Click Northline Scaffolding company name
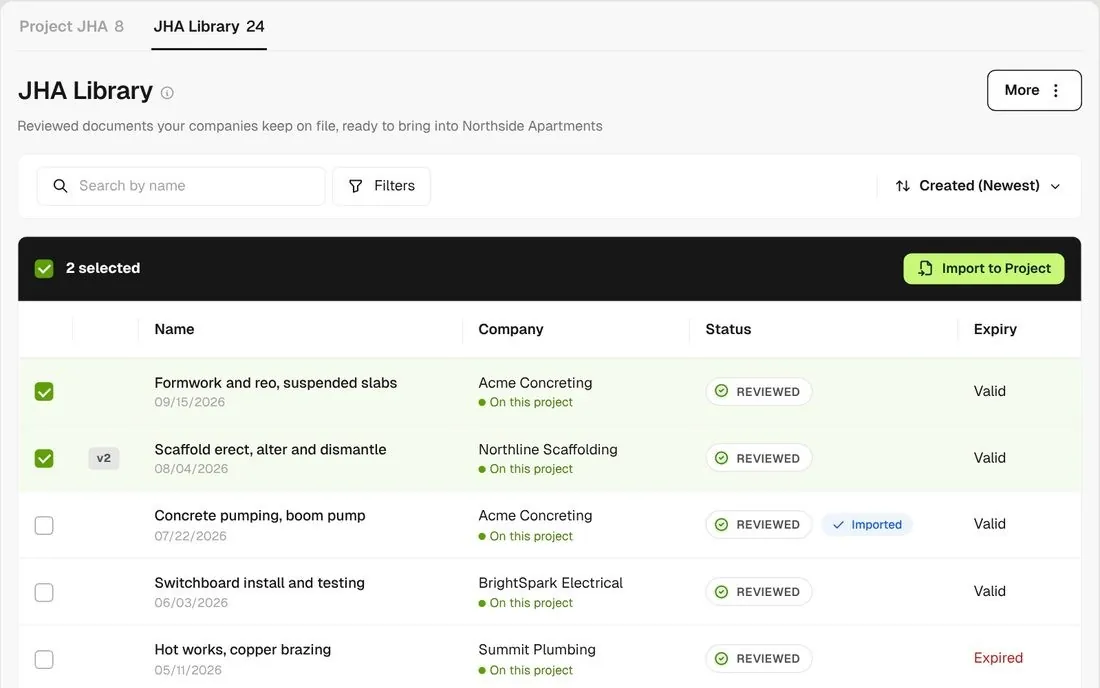Viewport: 1100px width, 688px height. (548, 450)
